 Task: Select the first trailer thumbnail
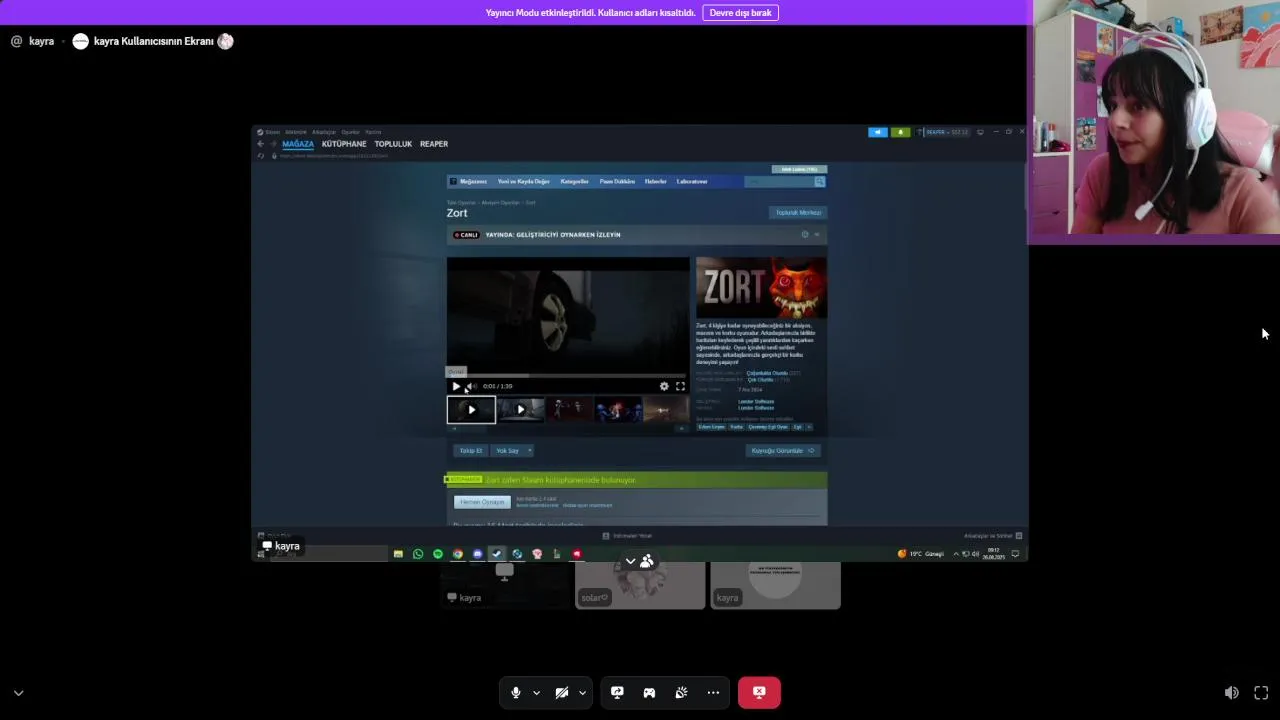click(471, 410)
